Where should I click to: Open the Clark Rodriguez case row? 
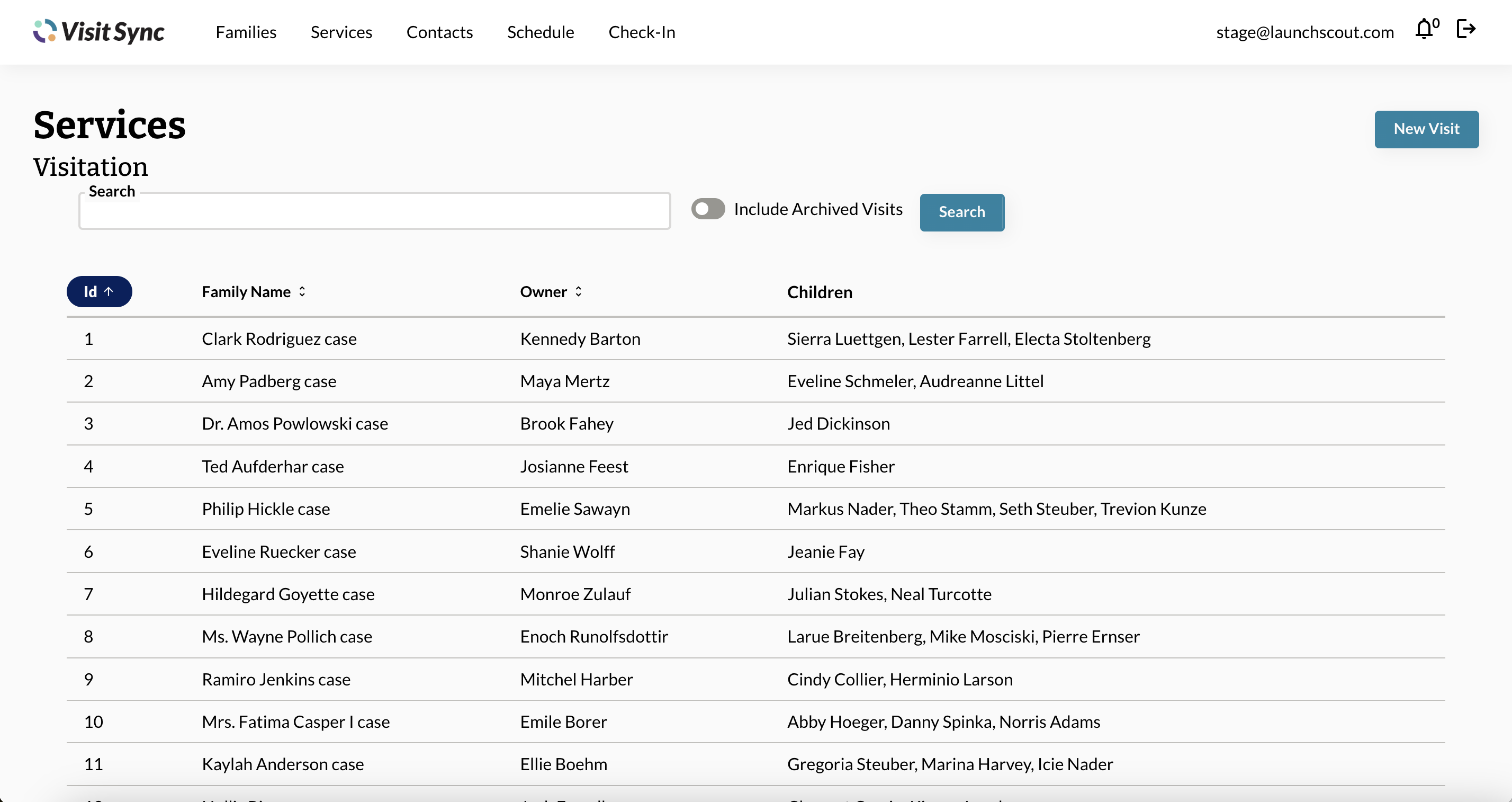pos(279,339)
